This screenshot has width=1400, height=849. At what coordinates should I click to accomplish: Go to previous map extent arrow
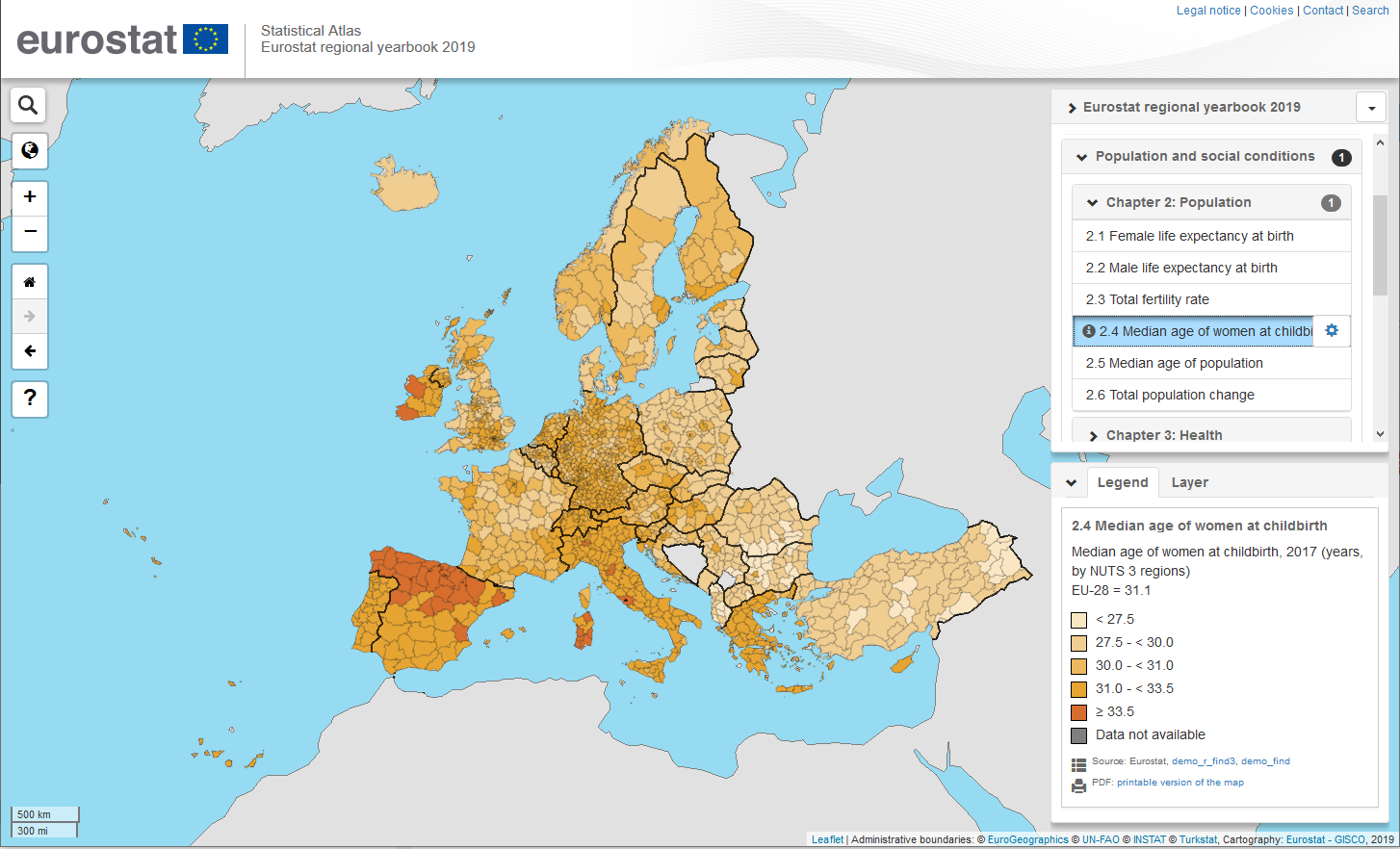(x=30, y=351)
